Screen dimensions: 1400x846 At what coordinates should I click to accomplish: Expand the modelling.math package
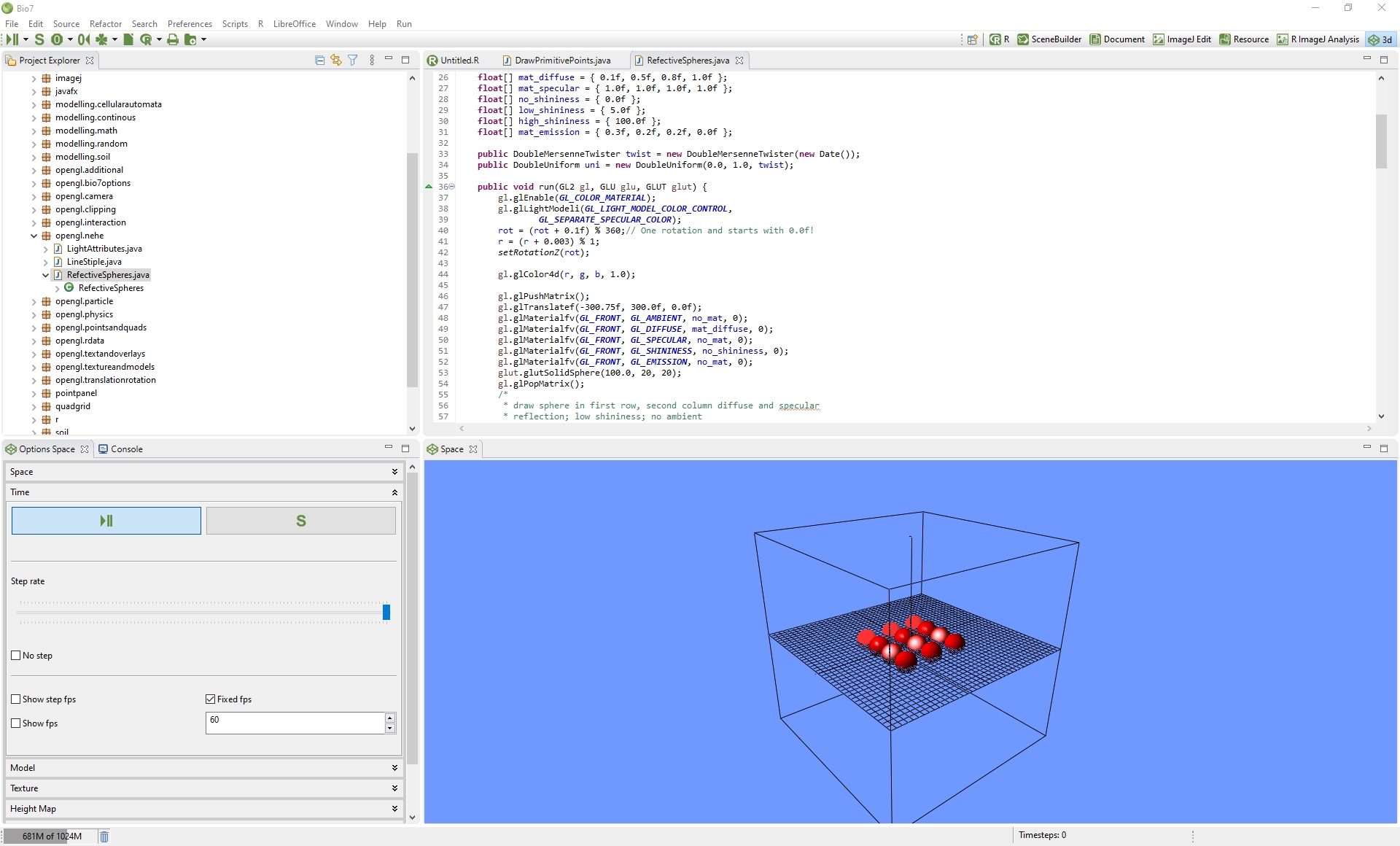(34, 131)
